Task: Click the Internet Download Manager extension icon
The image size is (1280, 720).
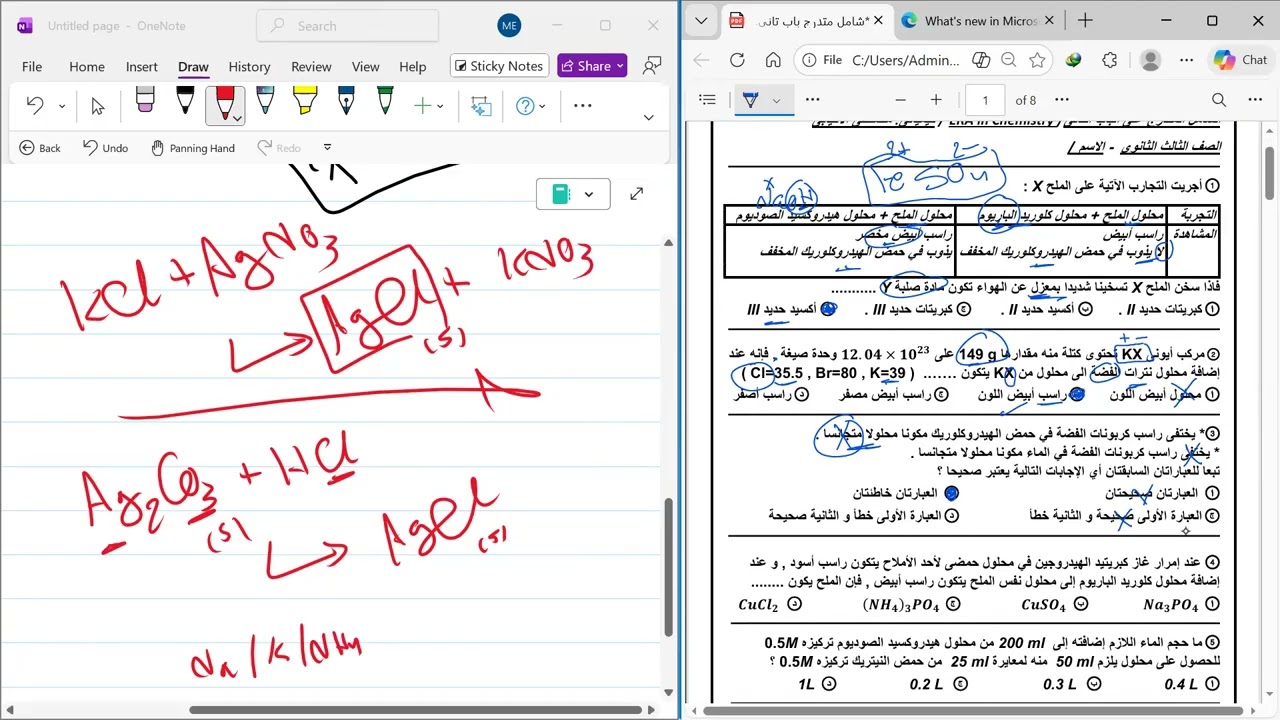Action: coord(1073,60)
